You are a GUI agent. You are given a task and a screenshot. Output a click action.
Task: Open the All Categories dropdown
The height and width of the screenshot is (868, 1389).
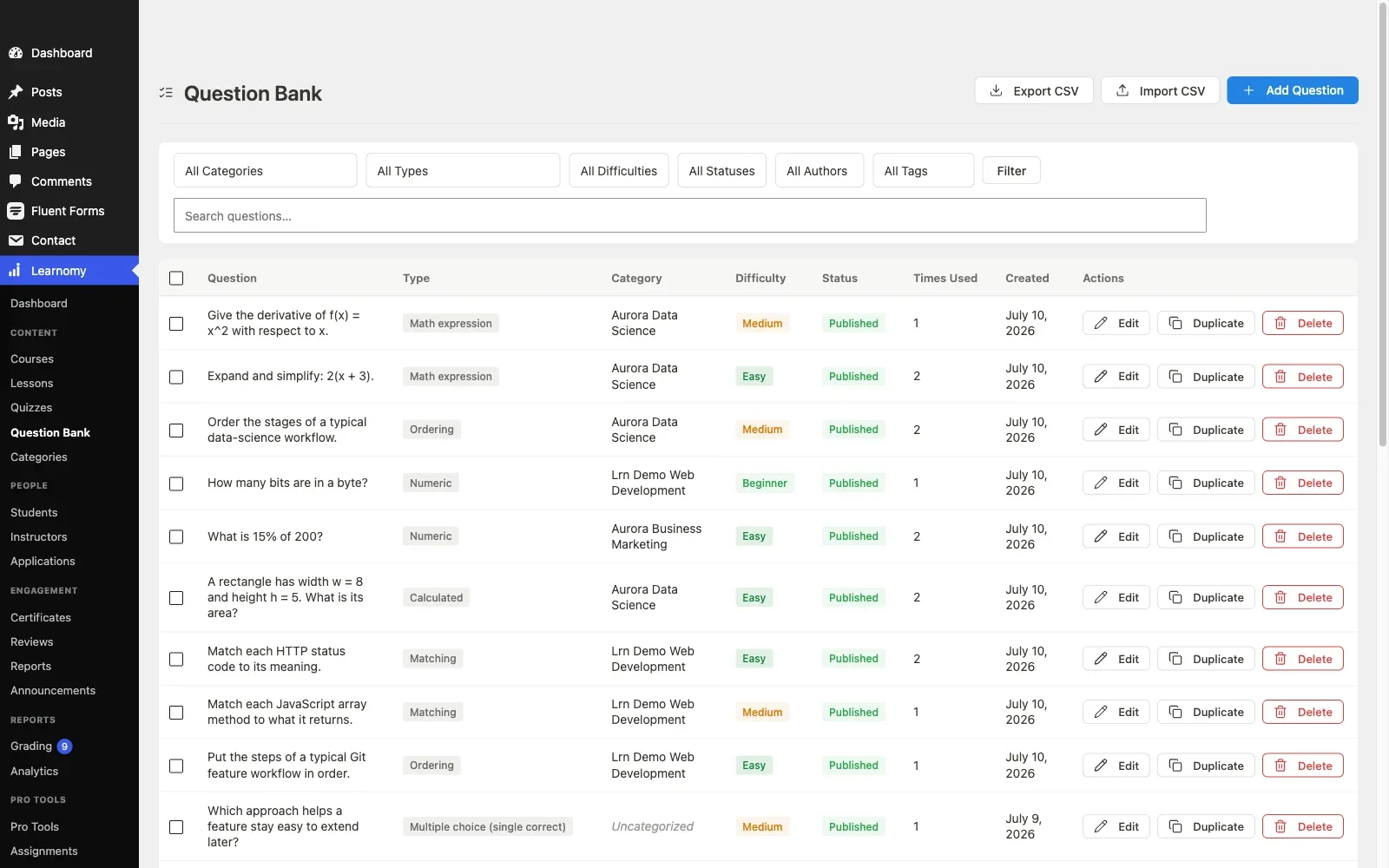pos(265,170)
